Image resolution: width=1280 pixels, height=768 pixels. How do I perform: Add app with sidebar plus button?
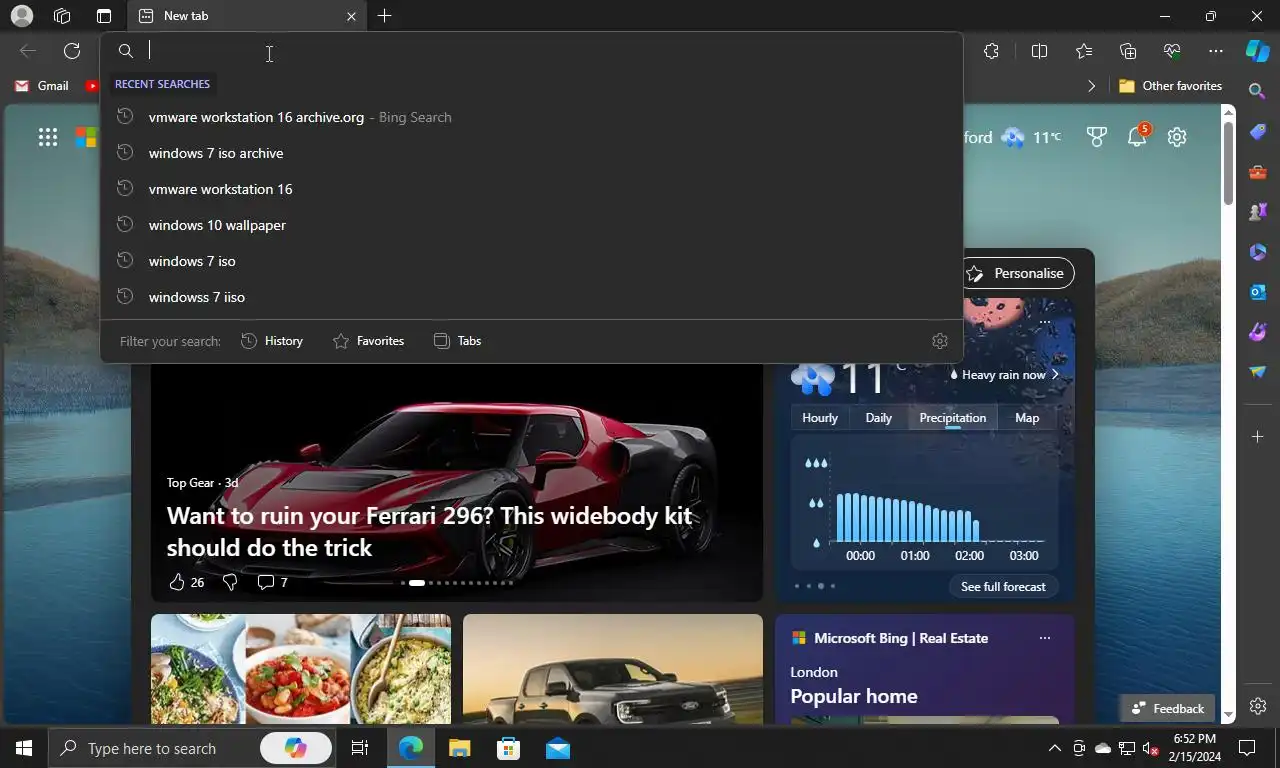coord(1258,437)
